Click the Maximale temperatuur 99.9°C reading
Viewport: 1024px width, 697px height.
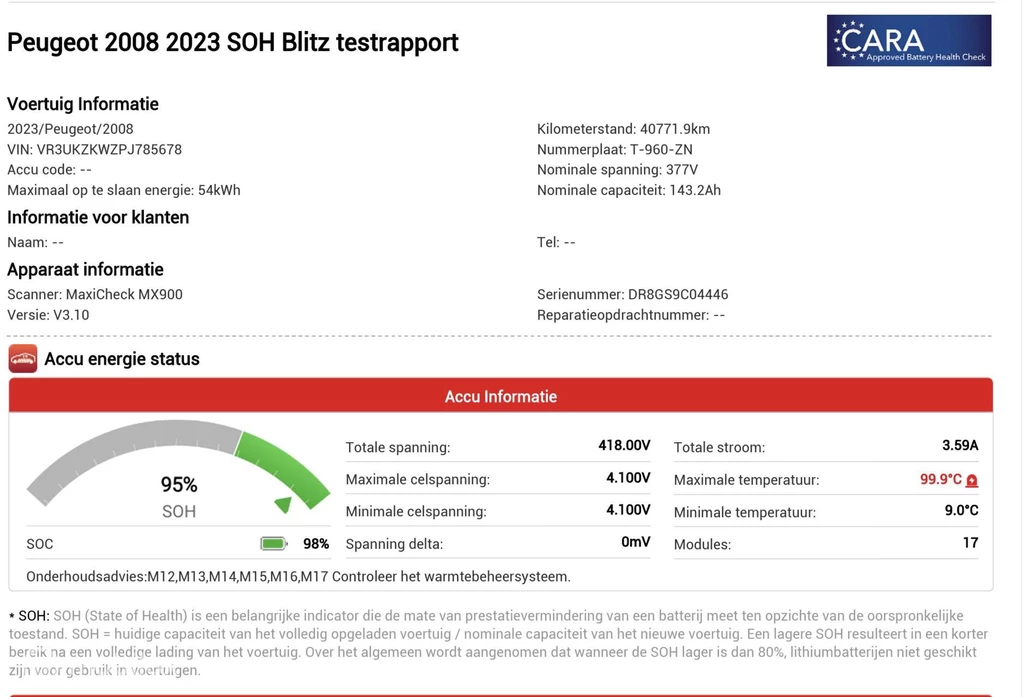(x=940, y=479)
